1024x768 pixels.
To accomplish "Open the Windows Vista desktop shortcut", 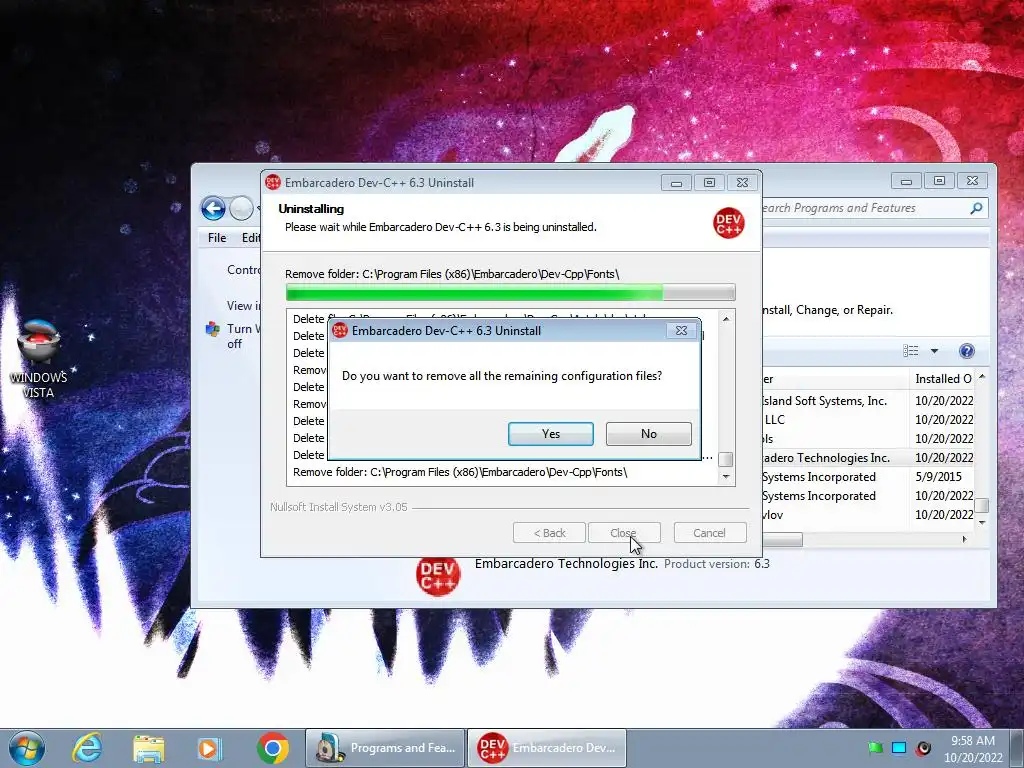I will (39, 358).
